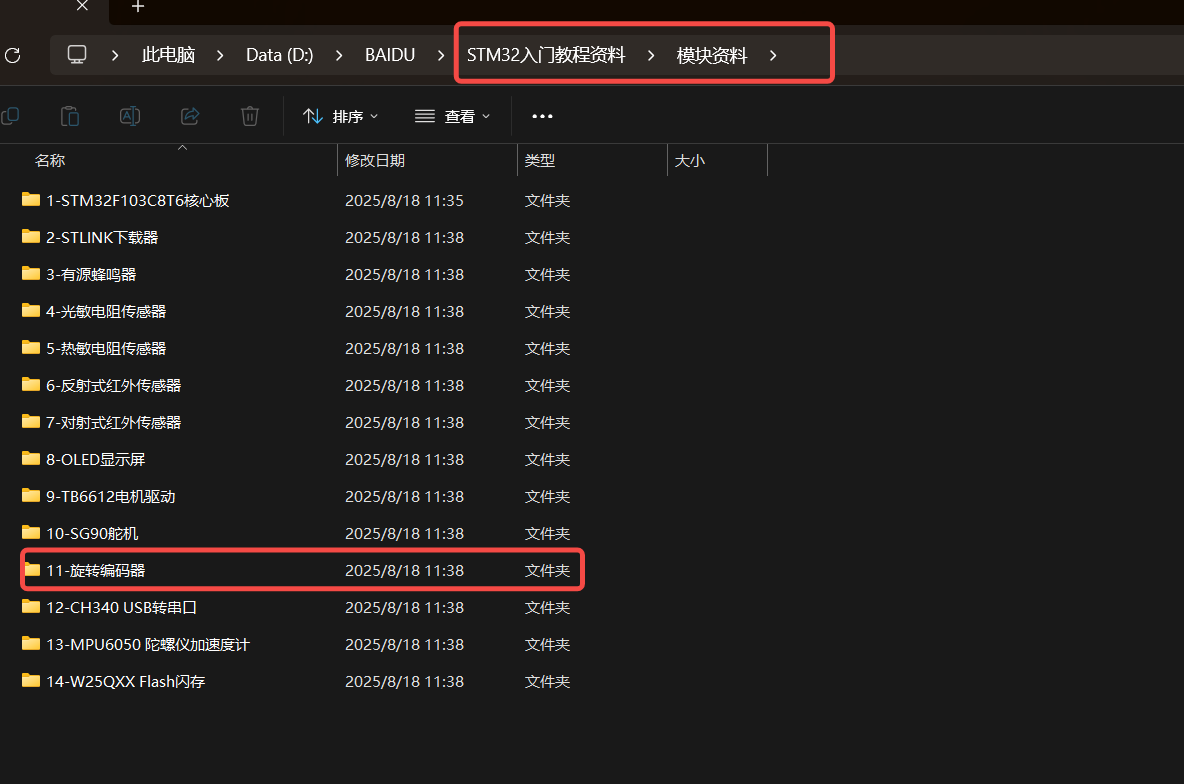Image resolution: width=1184 pixels, height=784 pixels.
Task: Click the delete trash can icon
Action: 250,116
